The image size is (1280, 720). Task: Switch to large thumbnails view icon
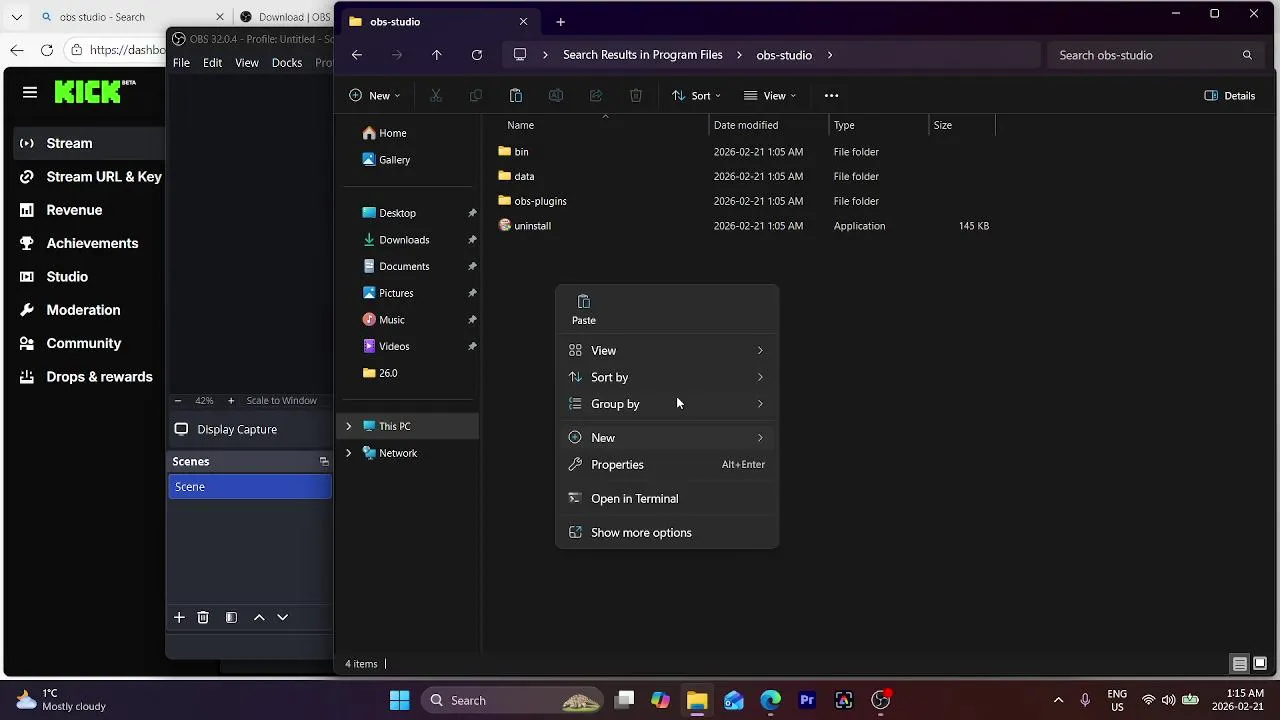1260,664
